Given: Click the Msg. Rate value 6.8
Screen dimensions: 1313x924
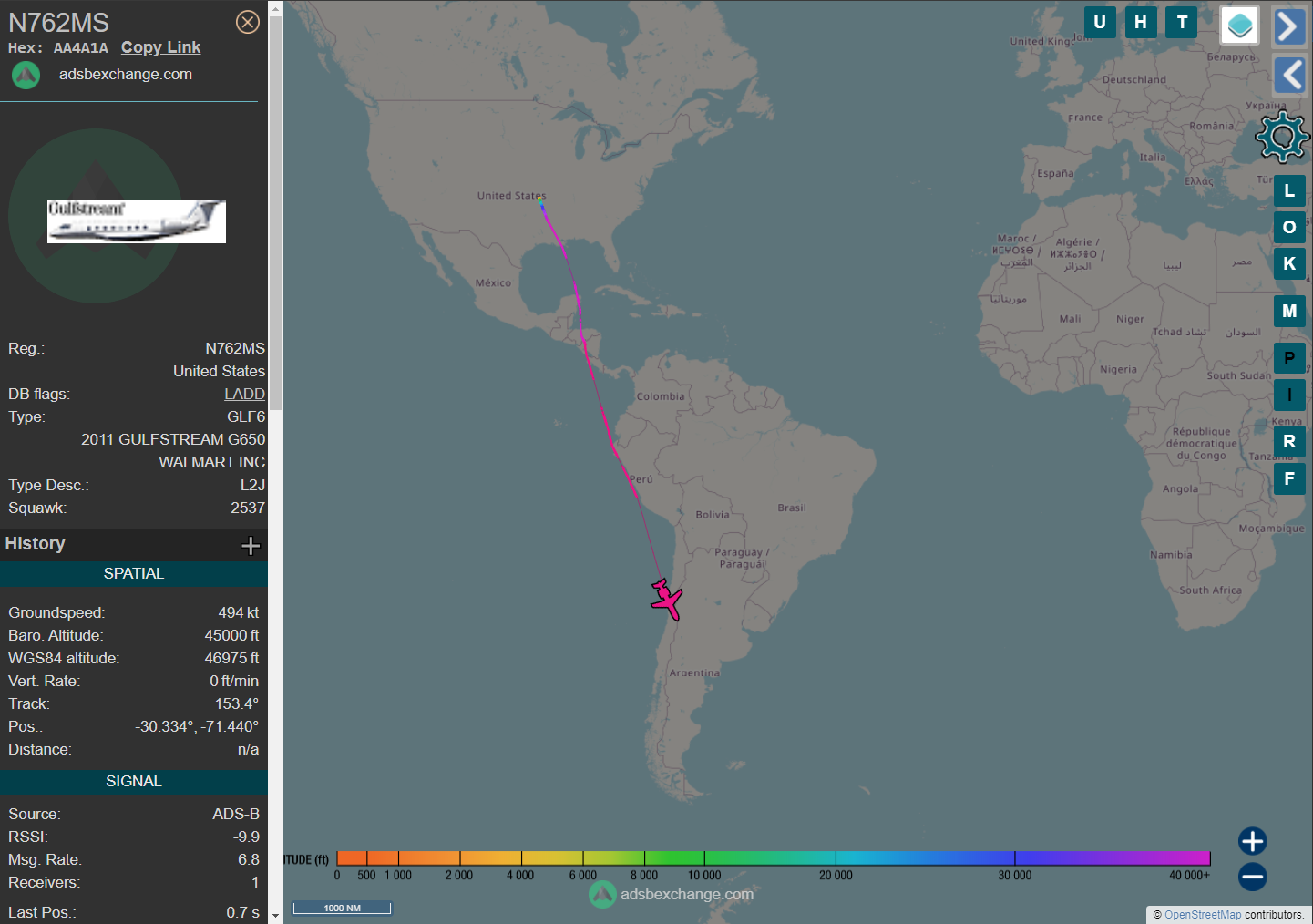Looking at the screenshot, I should pos(249,860).
